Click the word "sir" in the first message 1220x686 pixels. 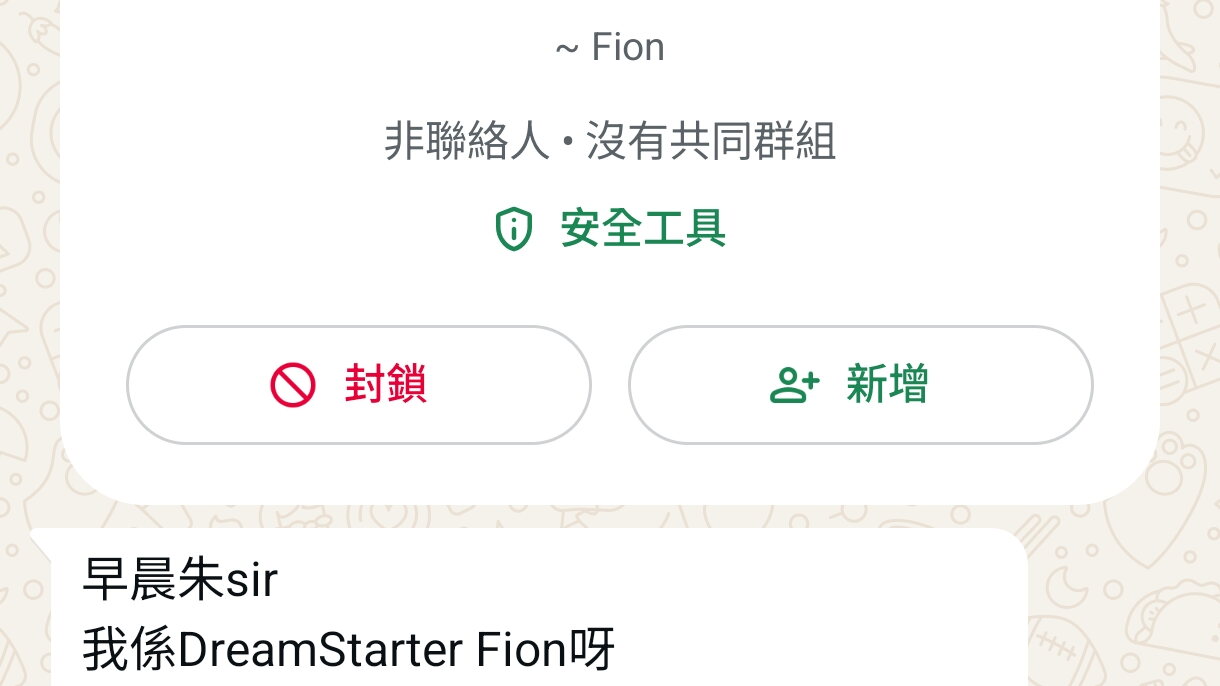[x=251, y=581]
